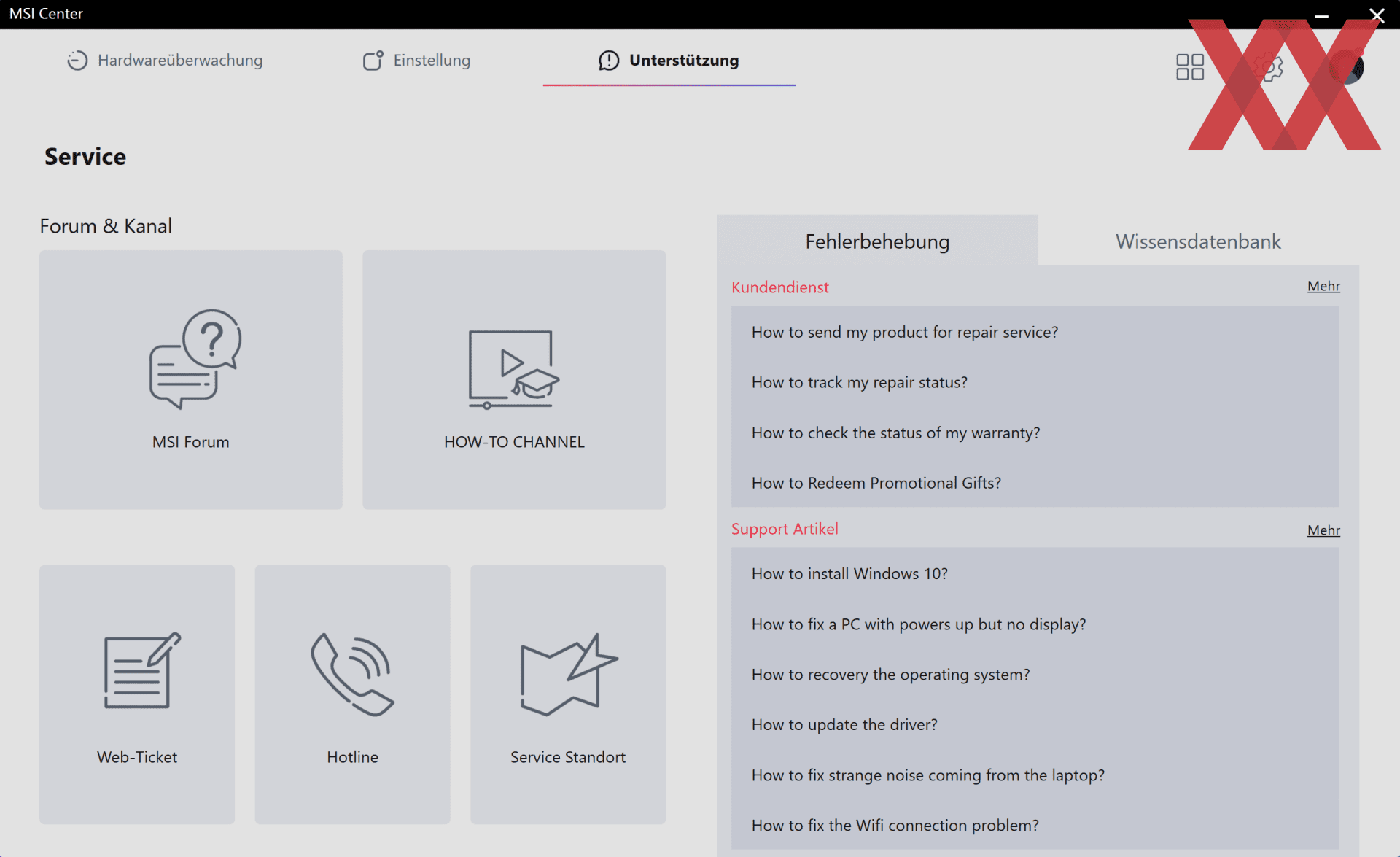This screenshot has height=857, width=1400.
Task: Close the MSI Center window
Action: pyautogui.click(x=1377, y=15)
